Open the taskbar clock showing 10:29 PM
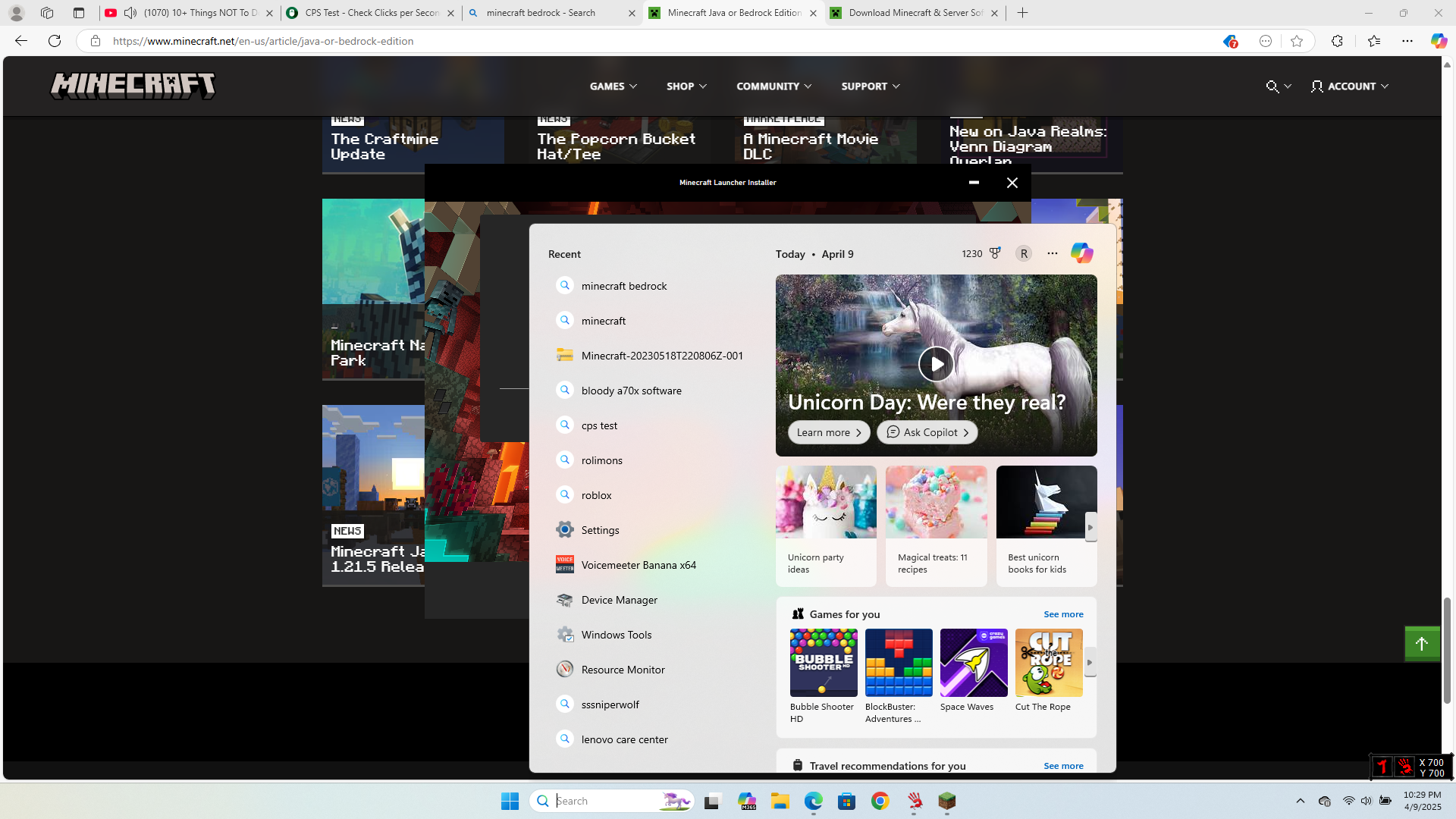This screenshot has height=819, width=1456. pos(1422,801)
